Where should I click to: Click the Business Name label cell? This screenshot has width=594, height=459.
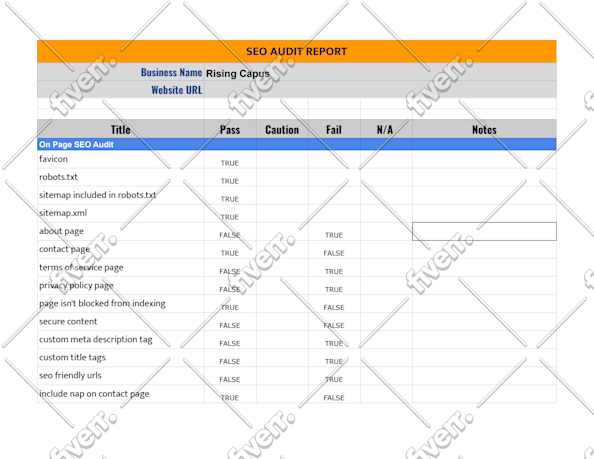click(121, 72)
